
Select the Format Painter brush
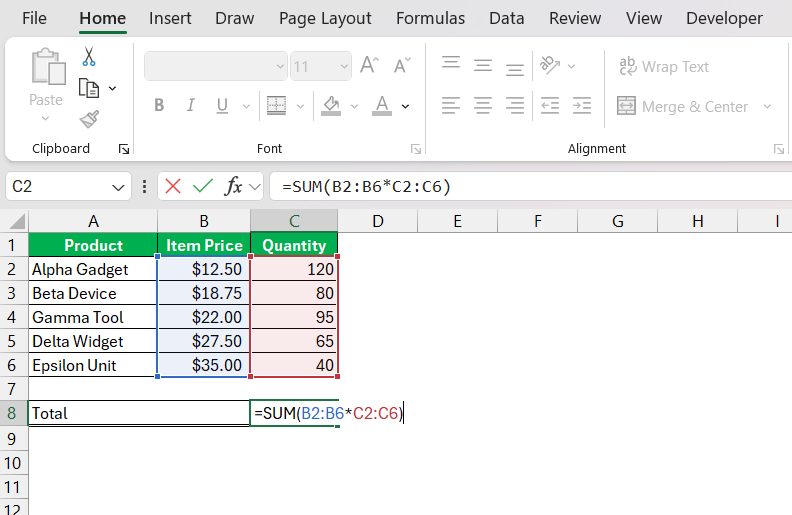pyautogui.click(x=89, y=120)
